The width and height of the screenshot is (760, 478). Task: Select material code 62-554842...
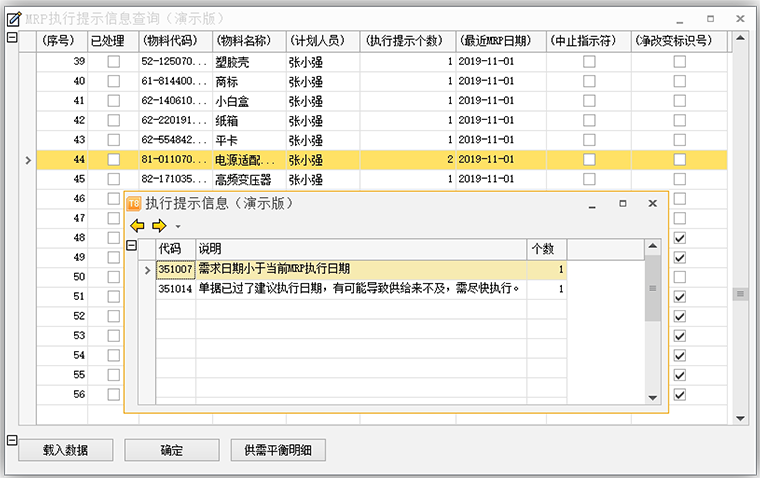pyautogui.click(x=175, y=140)
